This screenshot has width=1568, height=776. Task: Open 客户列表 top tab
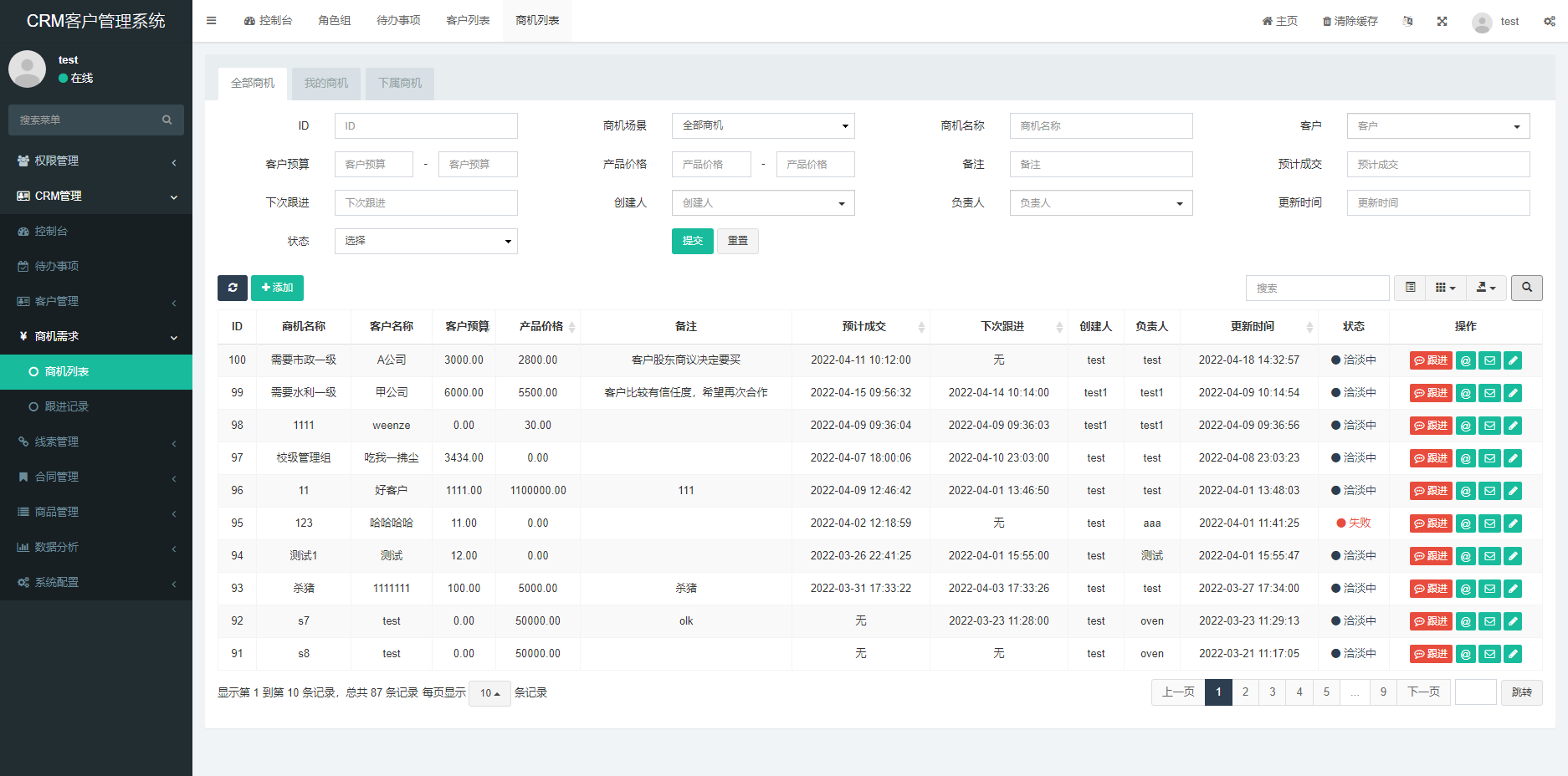468,21
